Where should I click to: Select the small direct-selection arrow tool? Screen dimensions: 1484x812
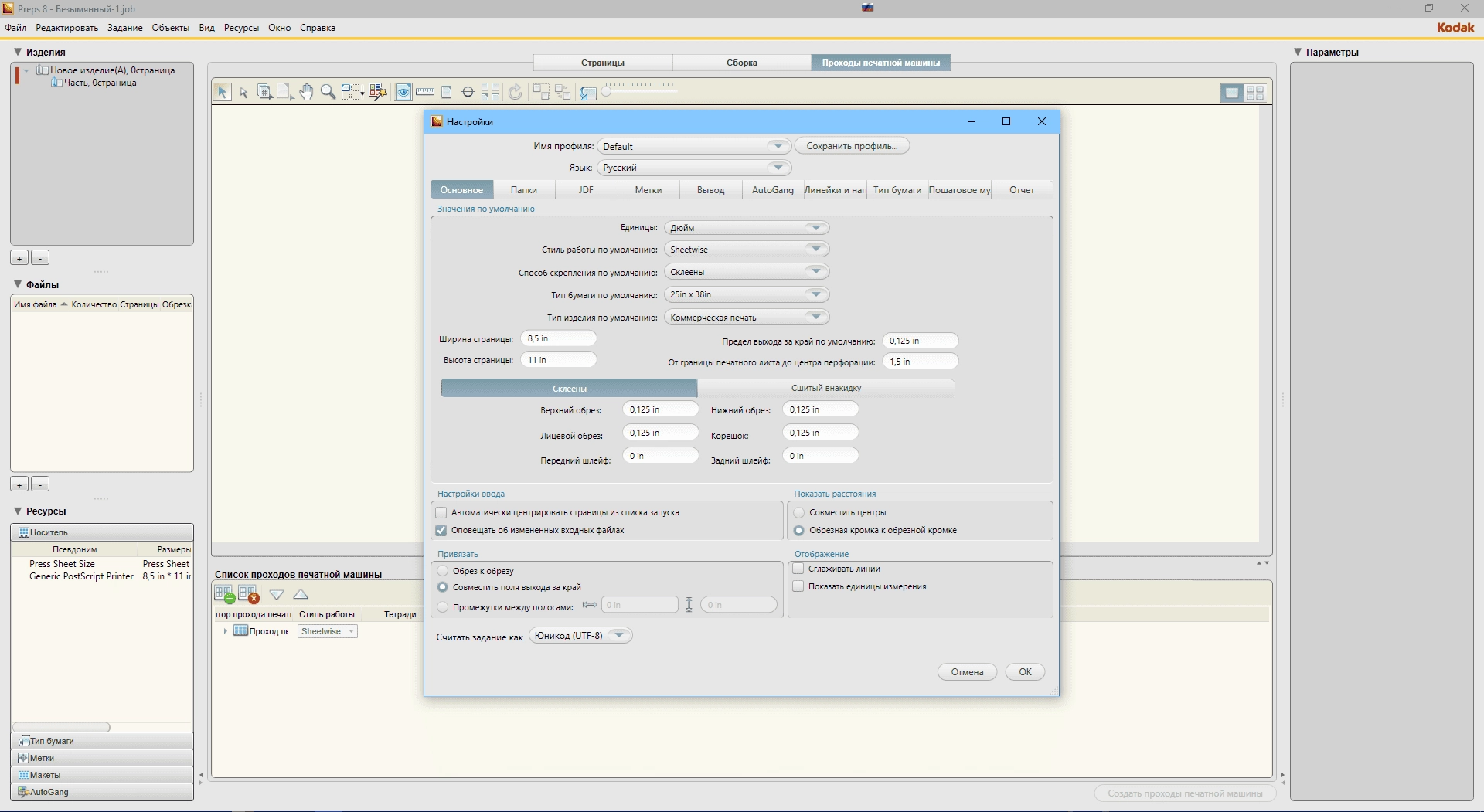click(243, 93)
